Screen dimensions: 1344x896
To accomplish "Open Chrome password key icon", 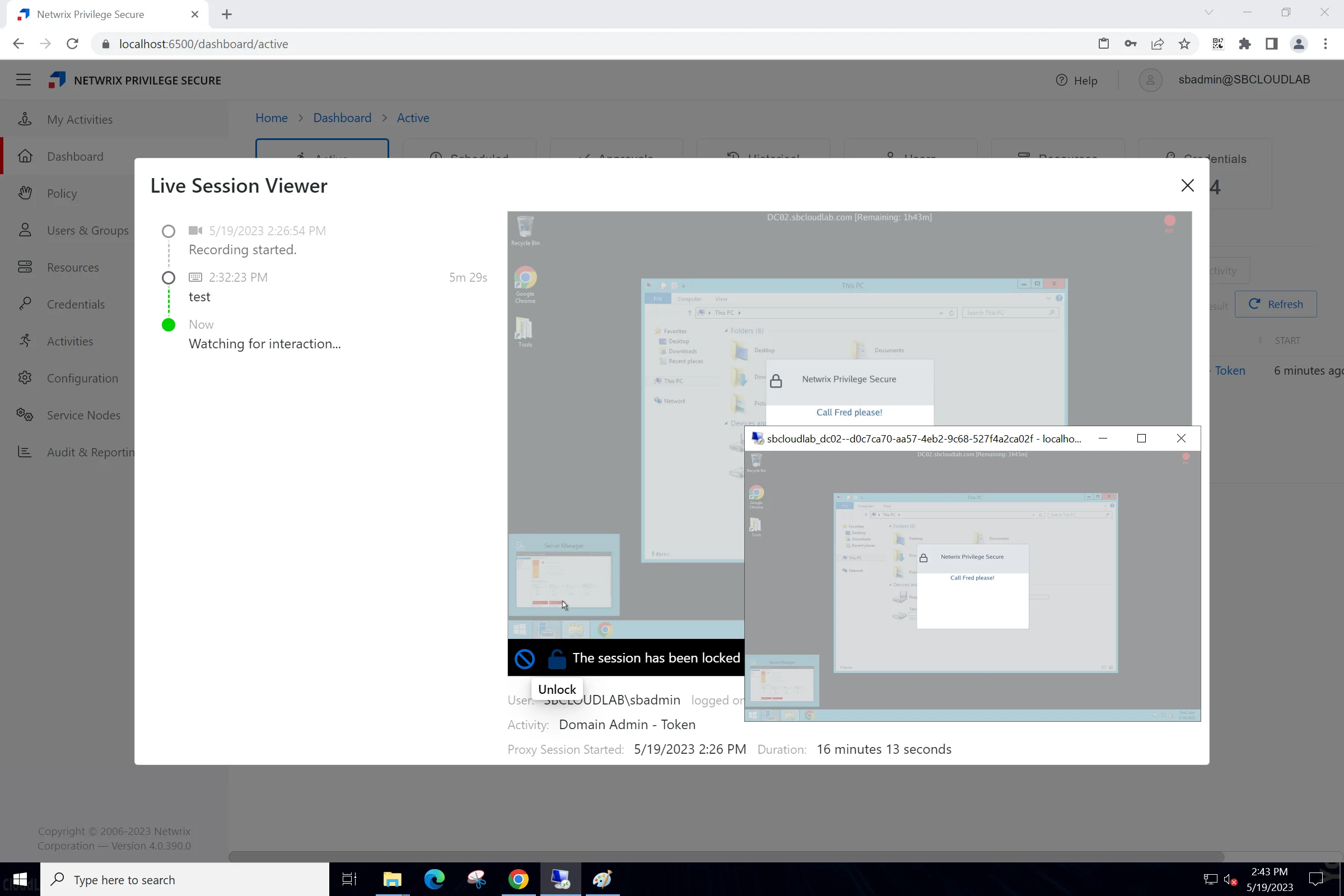I will pos(1130,44).
